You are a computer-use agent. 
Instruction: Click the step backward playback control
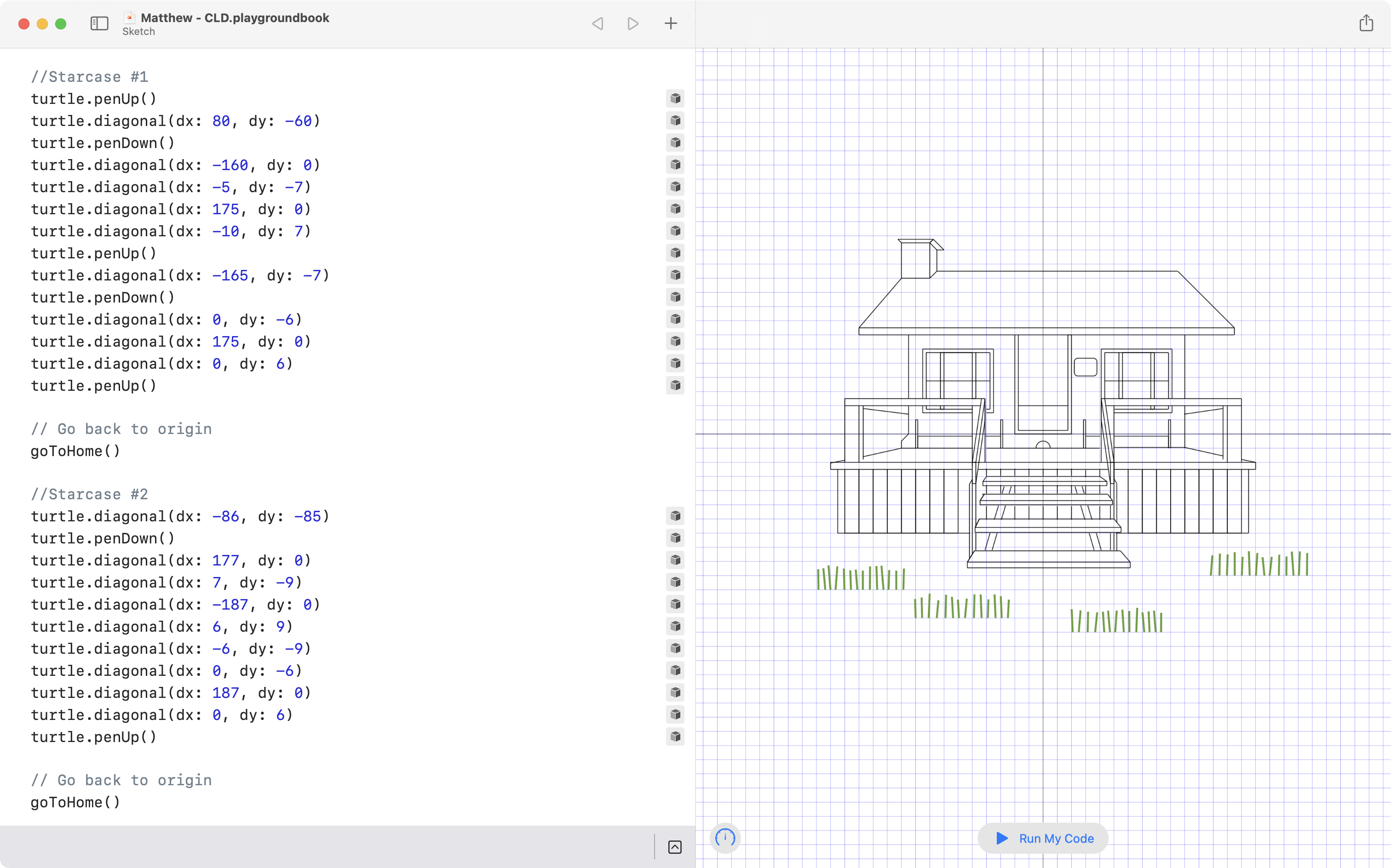(598, 24)
